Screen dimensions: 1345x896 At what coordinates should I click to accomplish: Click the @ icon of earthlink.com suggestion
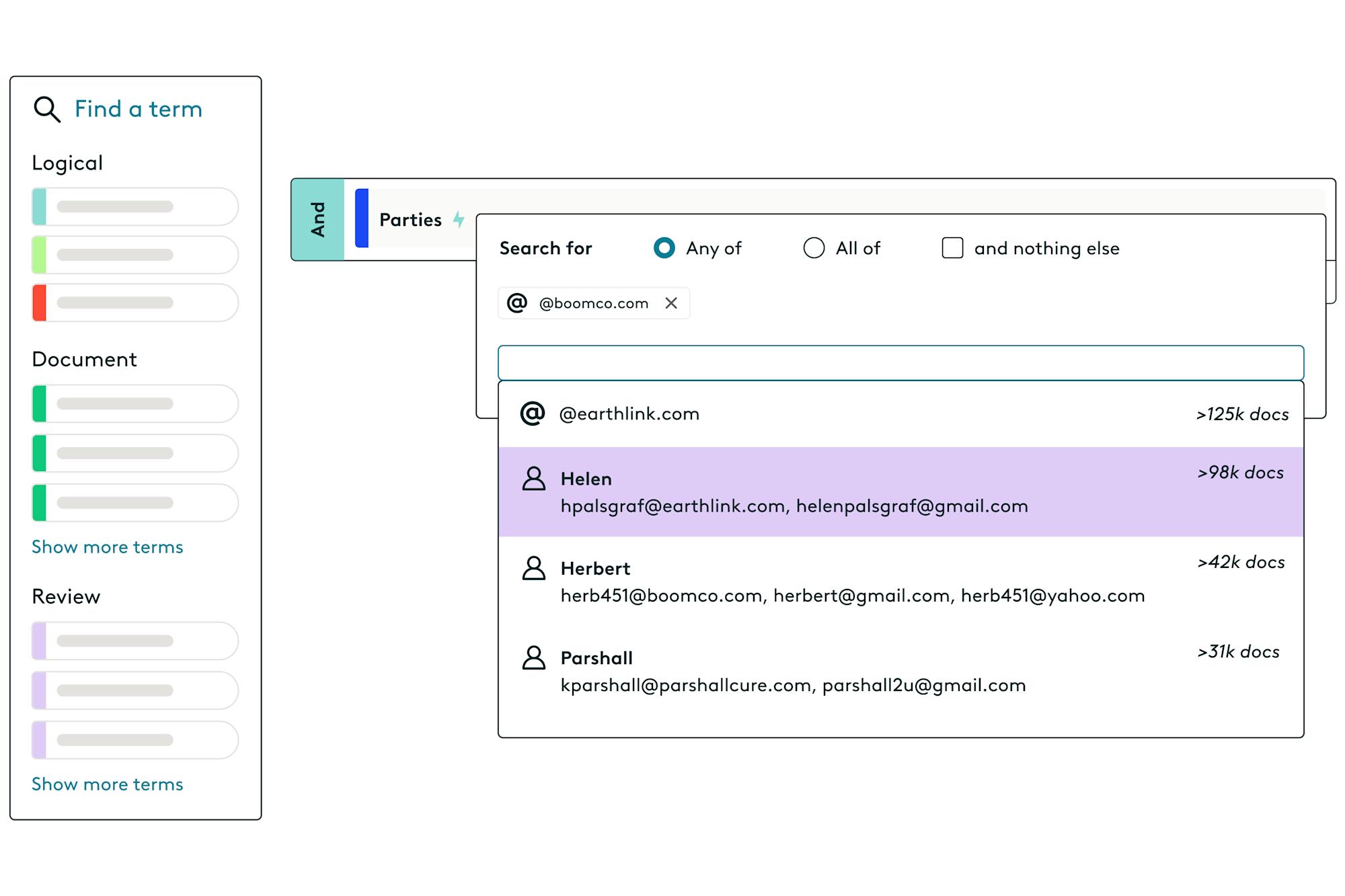tap(533, 413)
